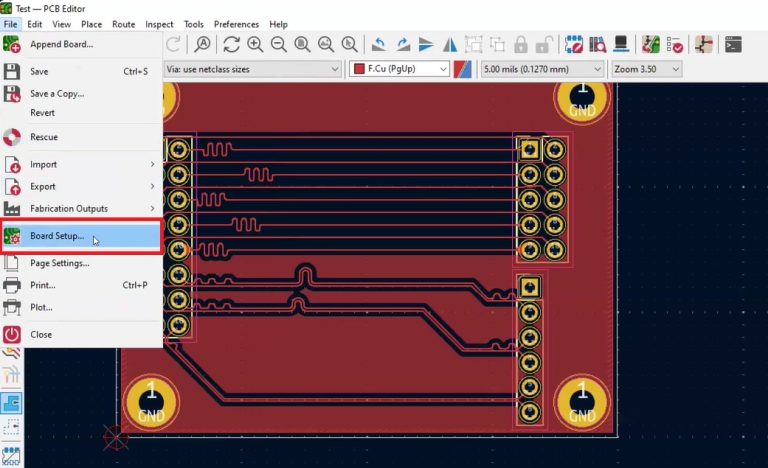The image size is (768, 468).
Task: Choose Print from File menu
Action: pyautogui.click(x=81, y=285)
